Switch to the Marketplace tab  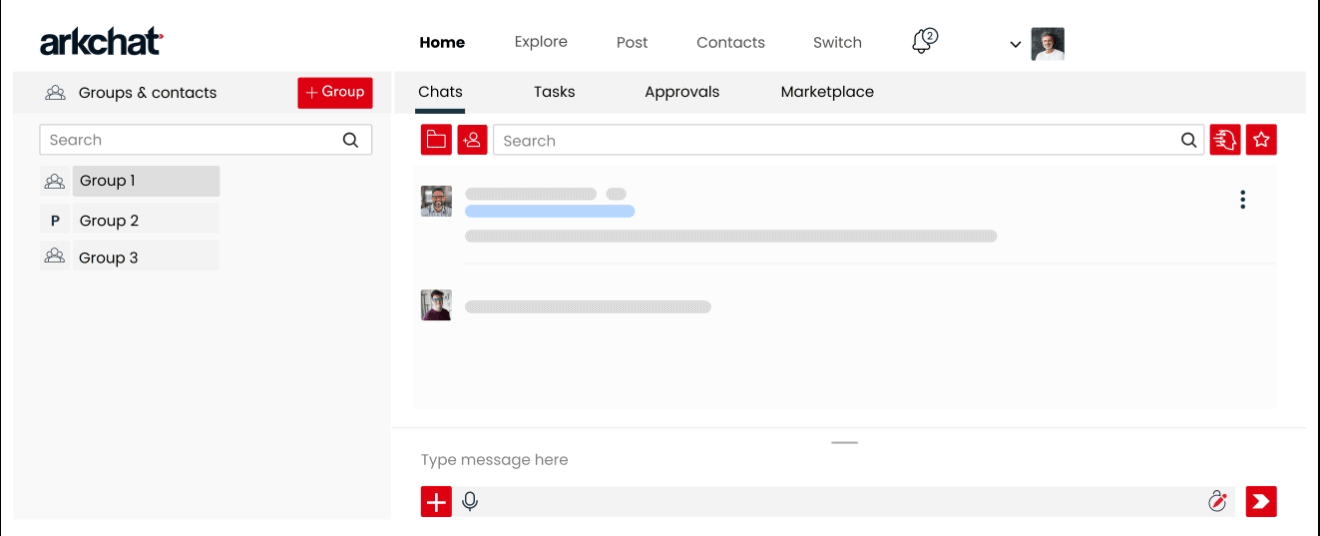tap(827, 91)
